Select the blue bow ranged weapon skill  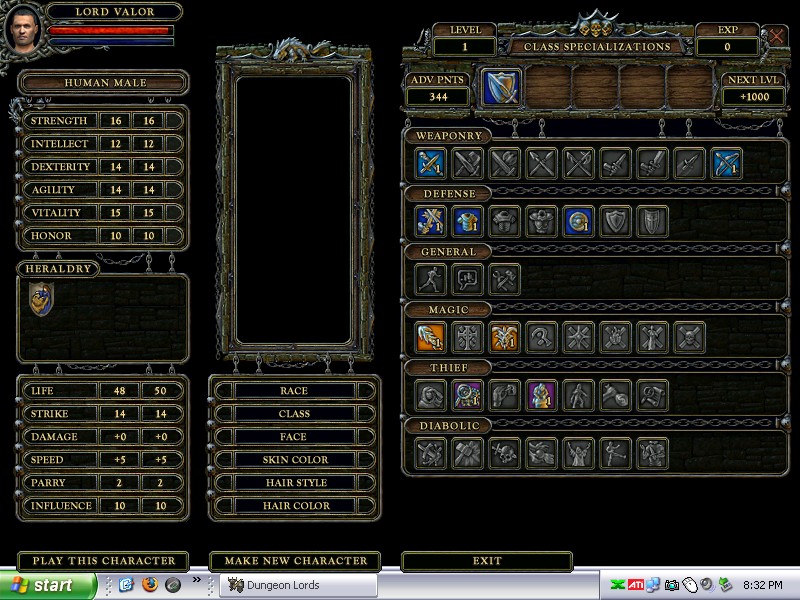point(726,163)
